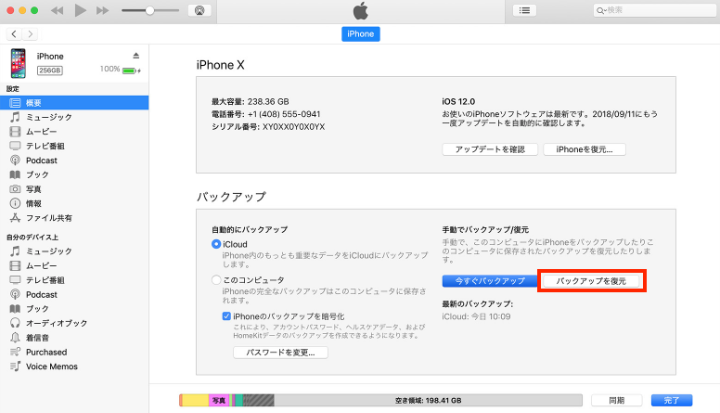Select 概要 in the sidebar
Viewport: 720px width, 413px height.
pyautogui.click(x=74, y=103)
